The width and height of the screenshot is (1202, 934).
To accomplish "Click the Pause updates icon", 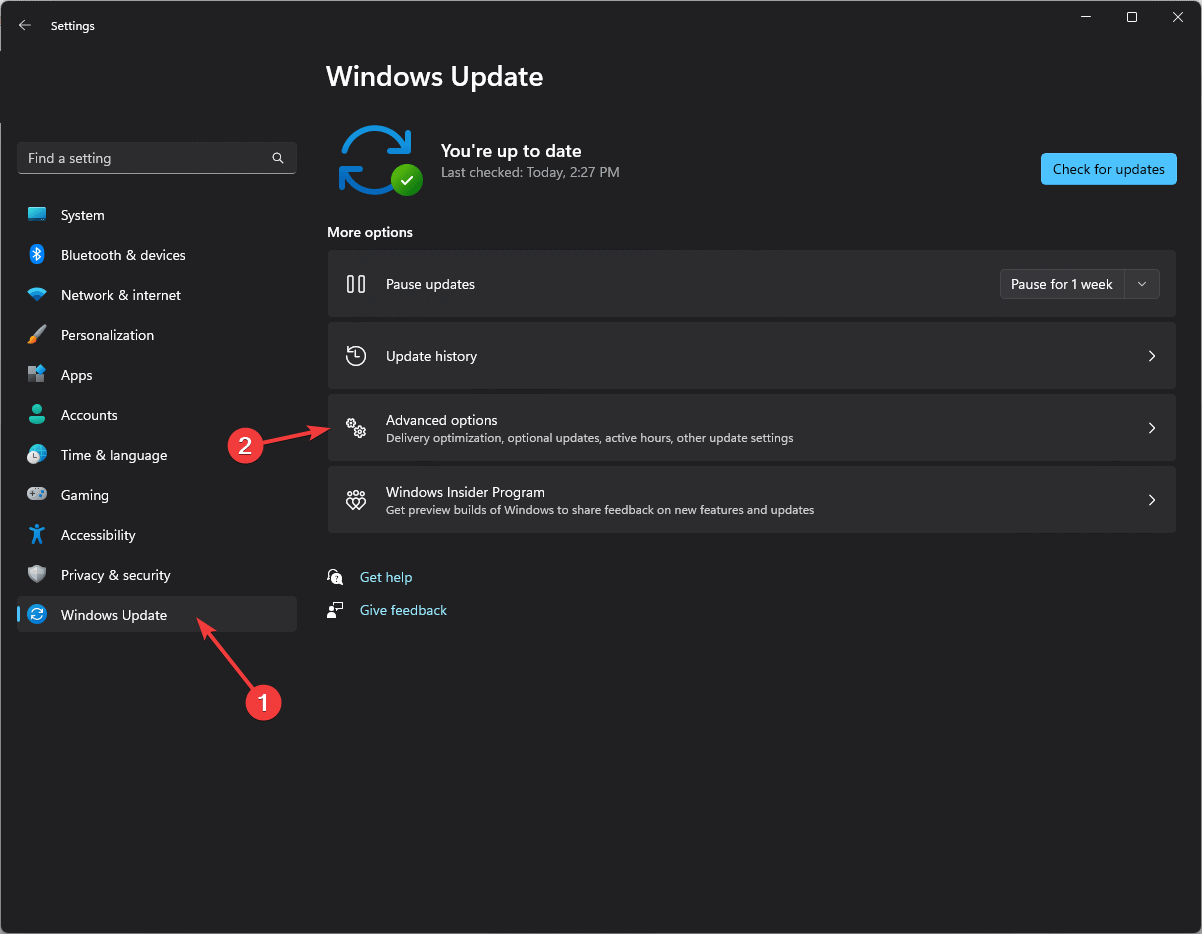I will point(356,283).
